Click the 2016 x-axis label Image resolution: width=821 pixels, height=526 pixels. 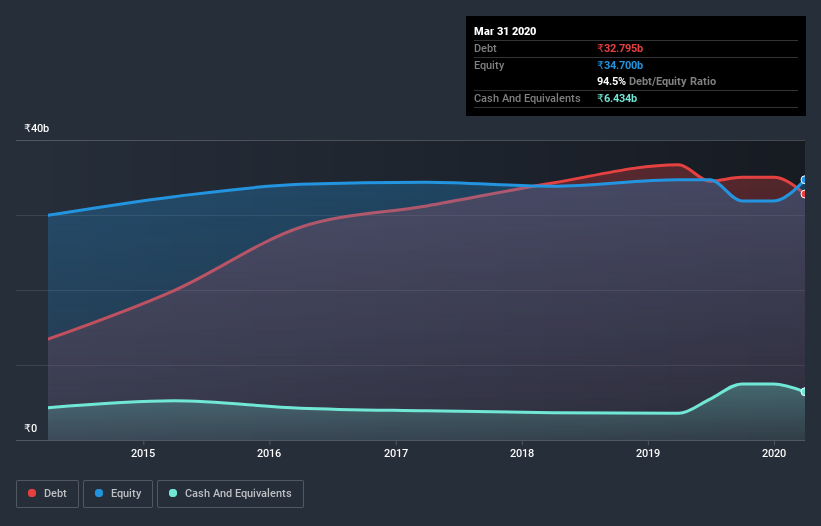[269, 453]
